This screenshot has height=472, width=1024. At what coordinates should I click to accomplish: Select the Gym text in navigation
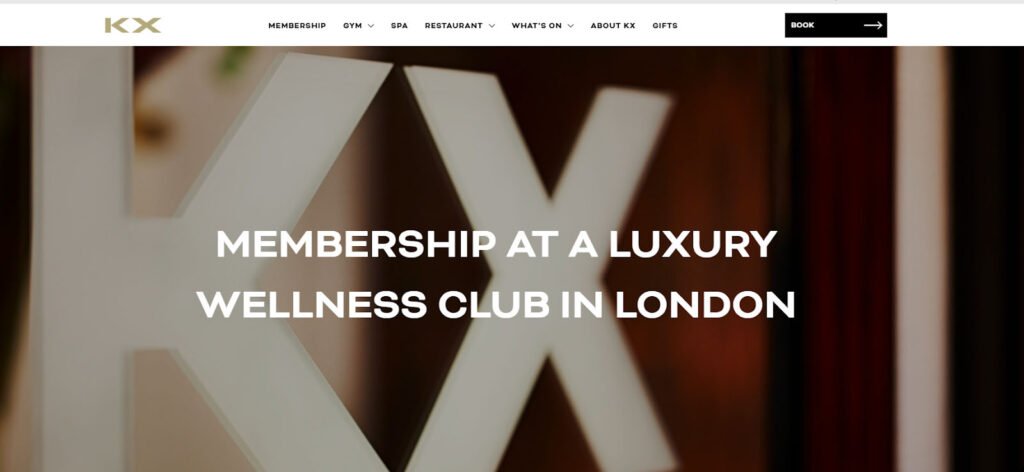point(353,25)
